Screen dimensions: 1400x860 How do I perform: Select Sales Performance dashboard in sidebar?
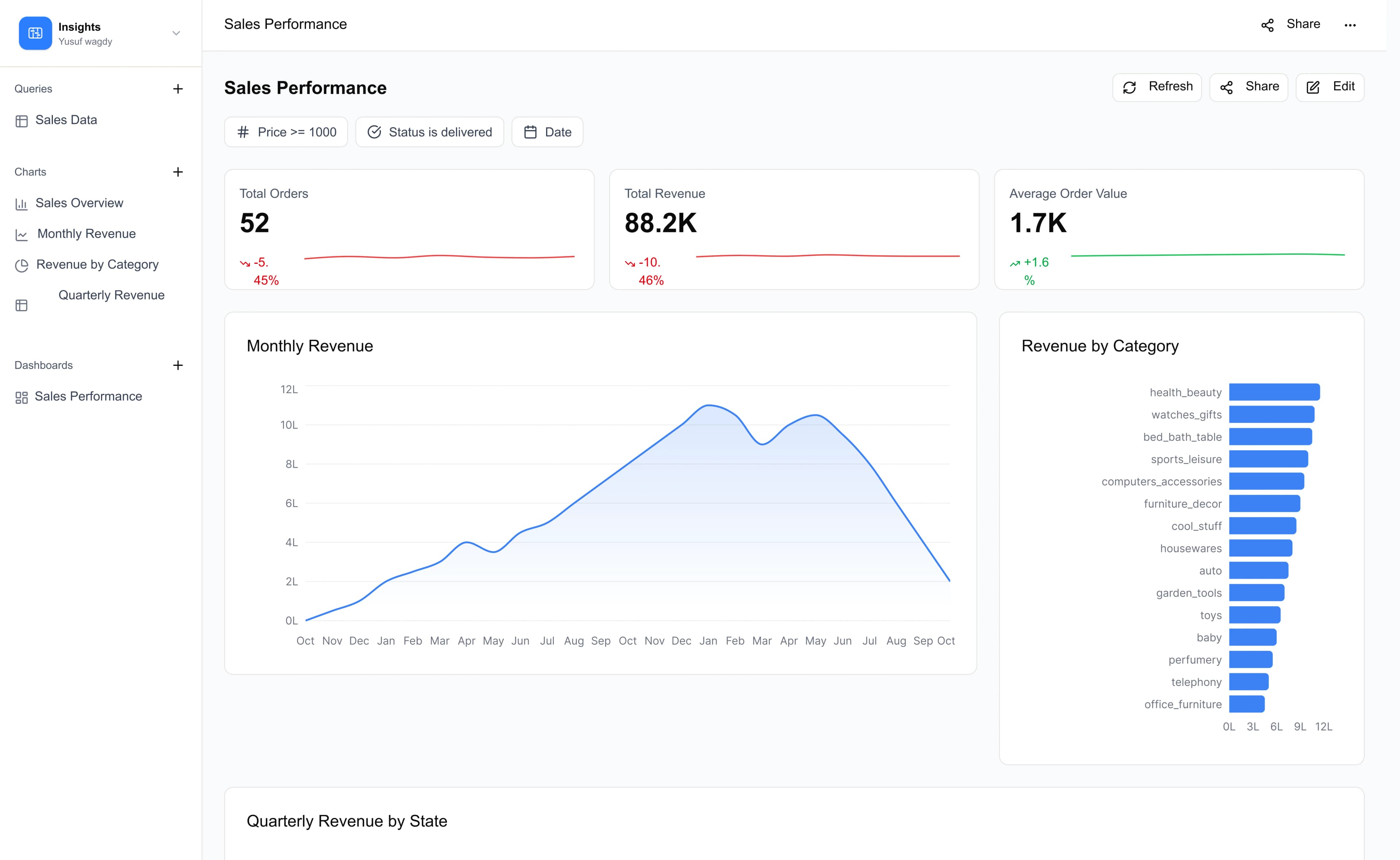[88, 396]
